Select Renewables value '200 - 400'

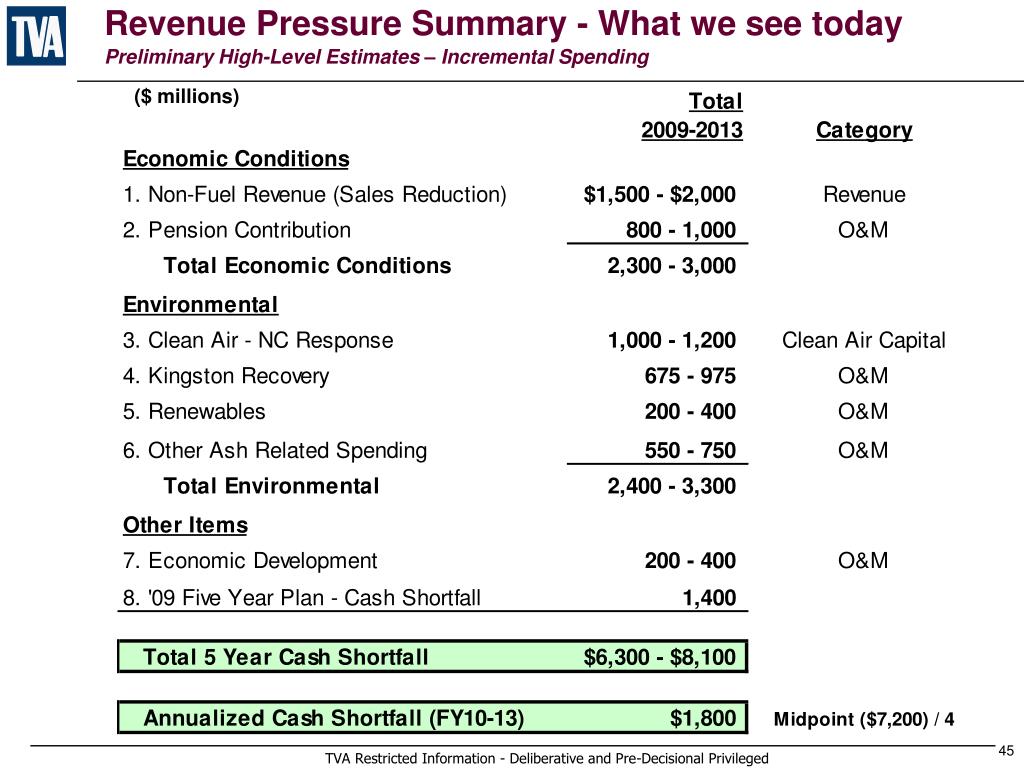pyautogui.click(x=690, y=411)
